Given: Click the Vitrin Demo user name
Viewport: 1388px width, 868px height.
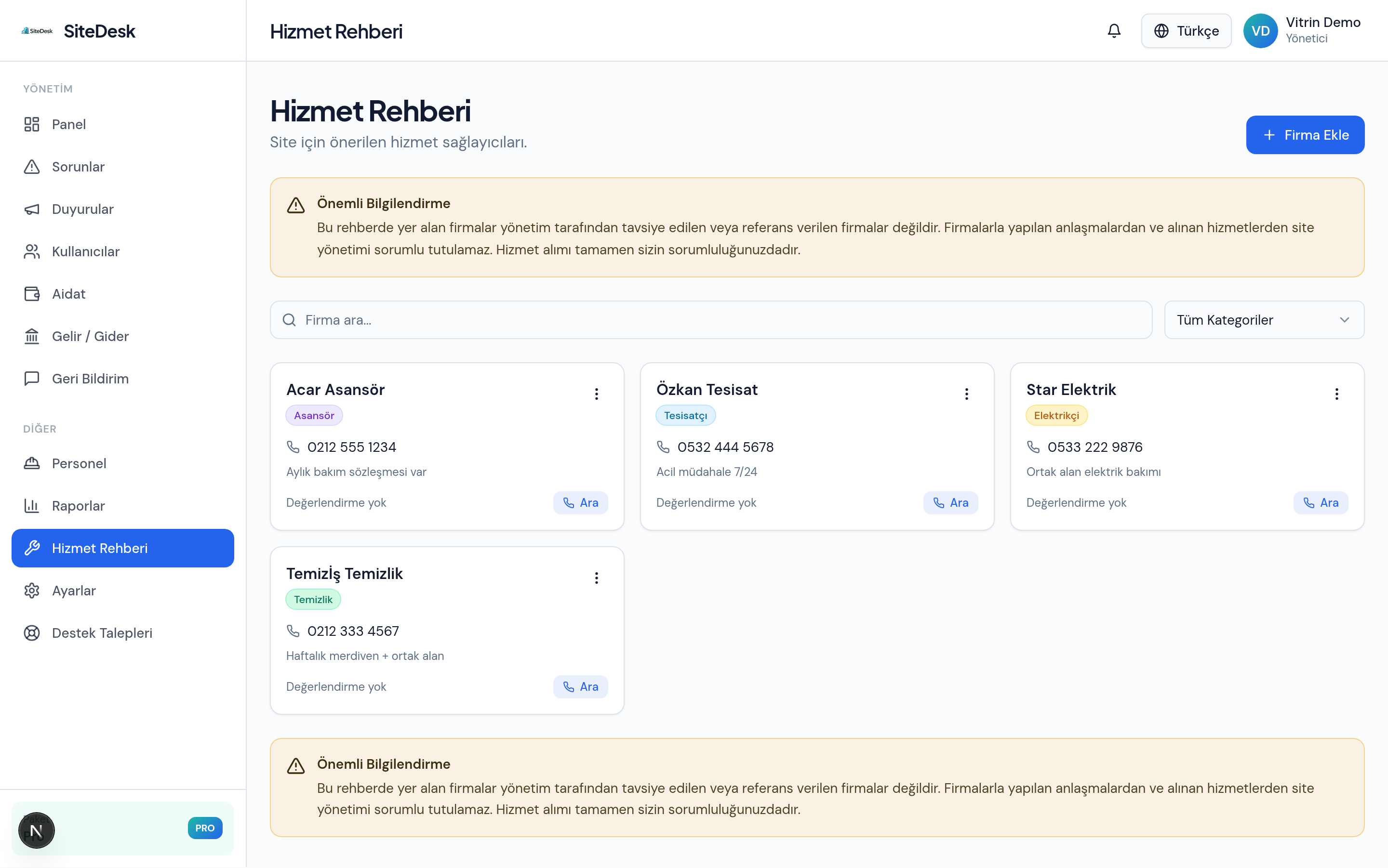Looking at the screenshot, I should (1322, 22).
